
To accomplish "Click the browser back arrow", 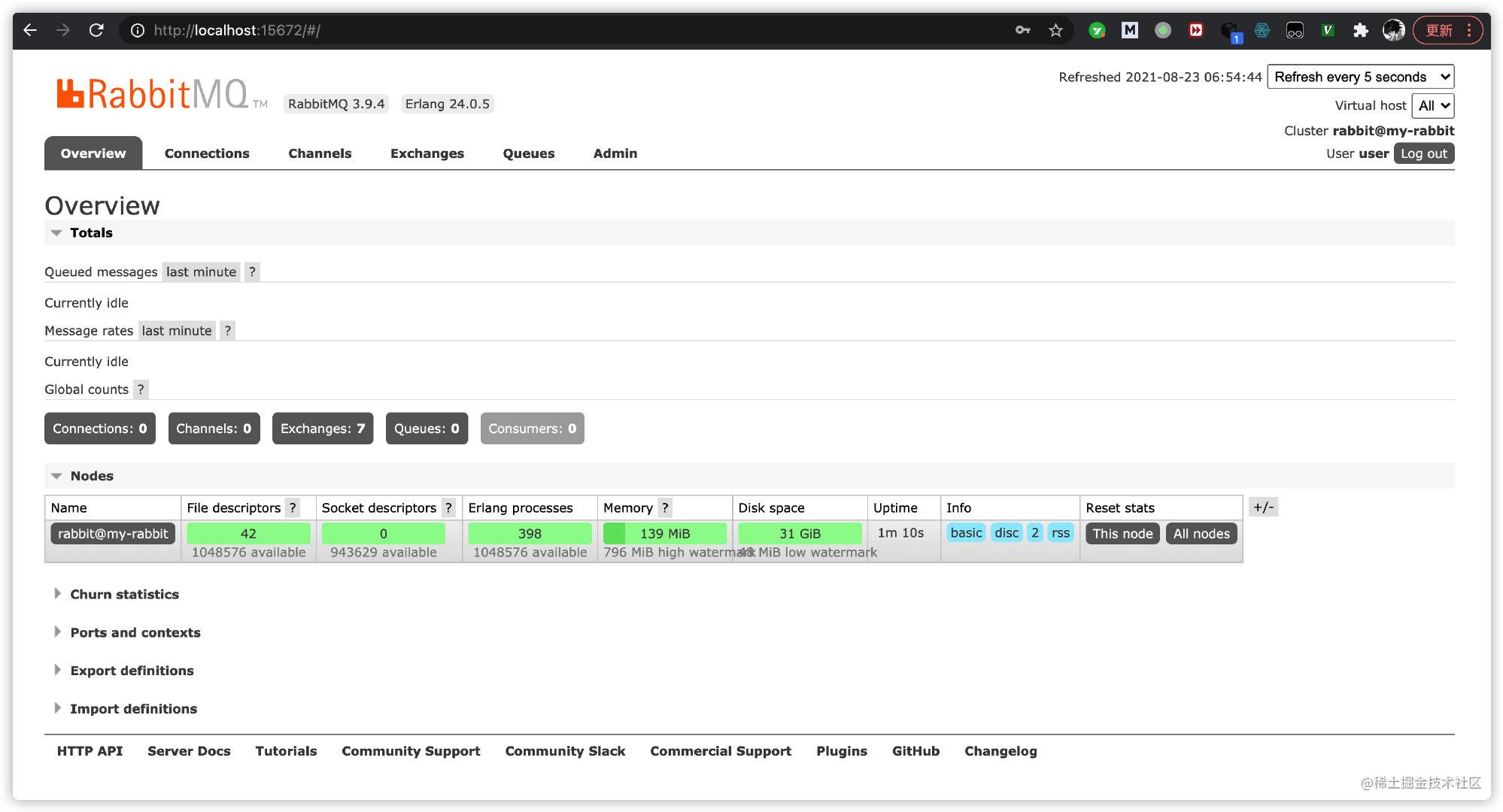I will click(30, 30).
